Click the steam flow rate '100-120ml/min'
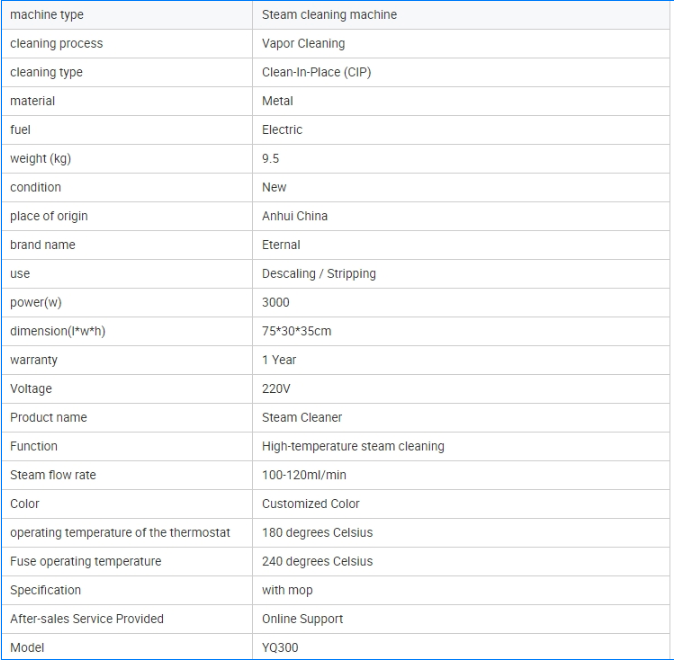The height and width of the screenshot is (660, 674). [x=304, y=475]
